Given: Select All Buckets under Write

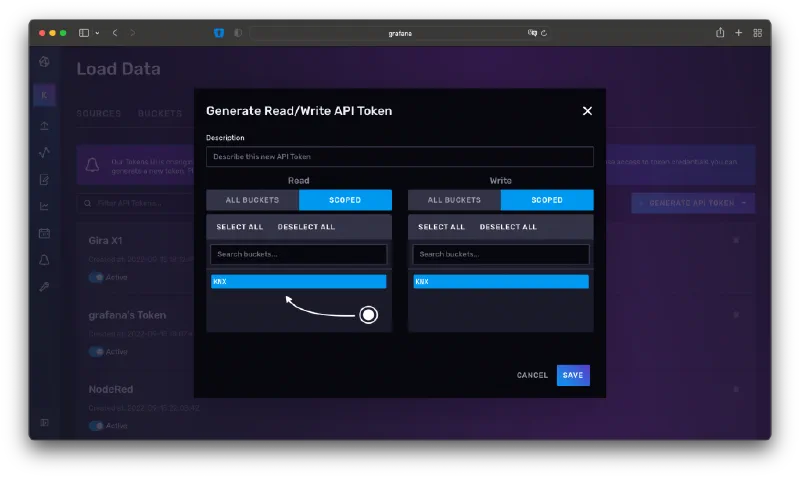Looking at the screenshot, I should coord(454,200).
